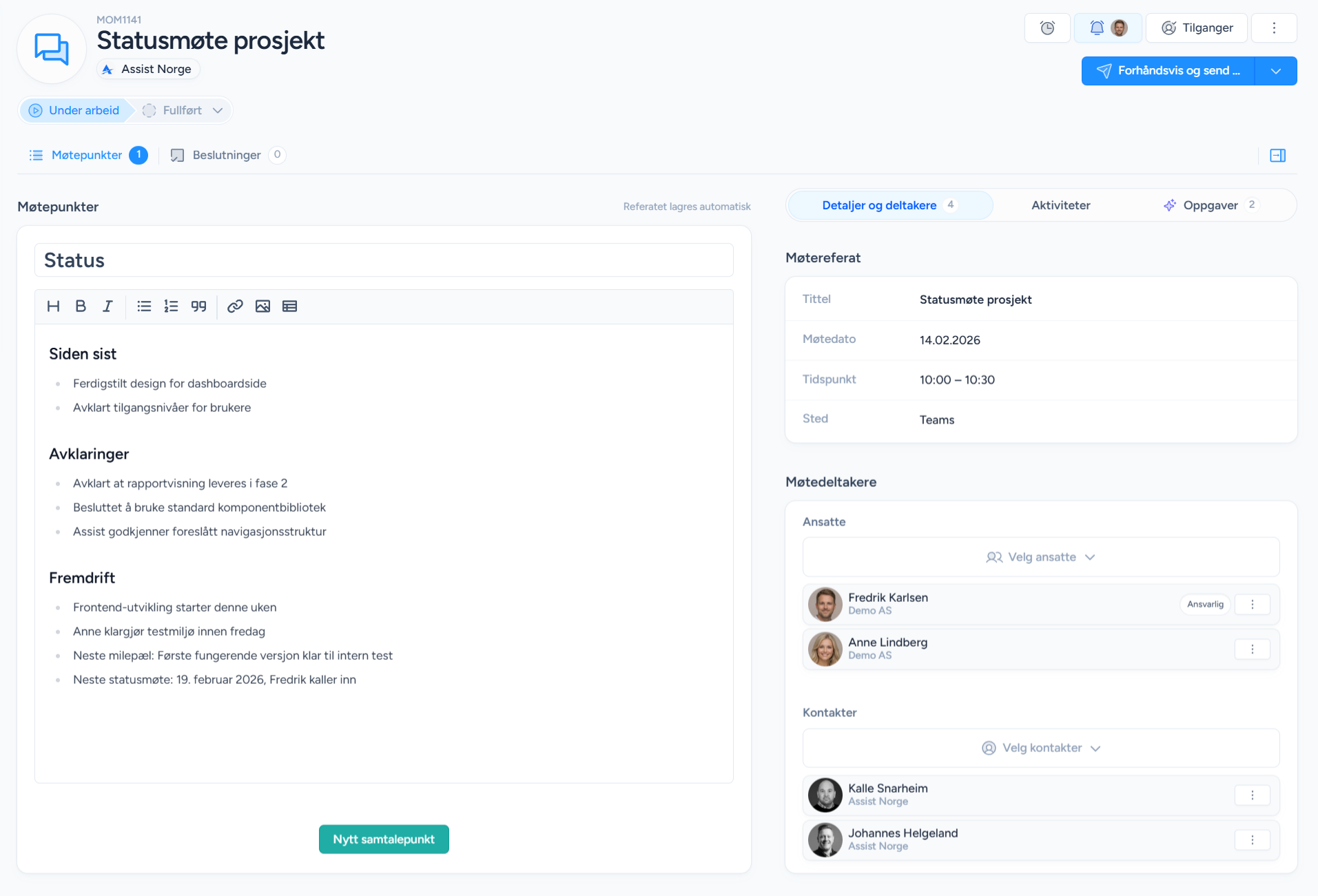Toggle the side panel layout icon
This screenshot has height=896, width=1318.
[1277, 156]
